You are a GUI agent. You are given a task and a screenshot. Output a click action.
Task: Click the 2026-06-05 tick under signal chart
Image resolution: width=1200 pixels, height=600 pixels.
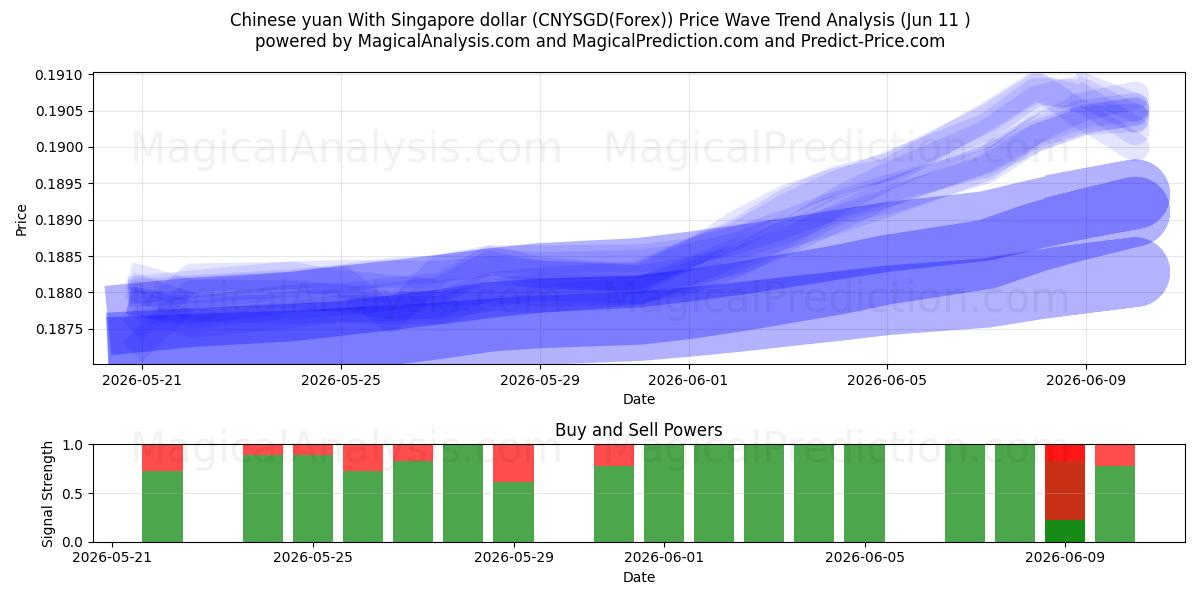(x=864, y=558)
